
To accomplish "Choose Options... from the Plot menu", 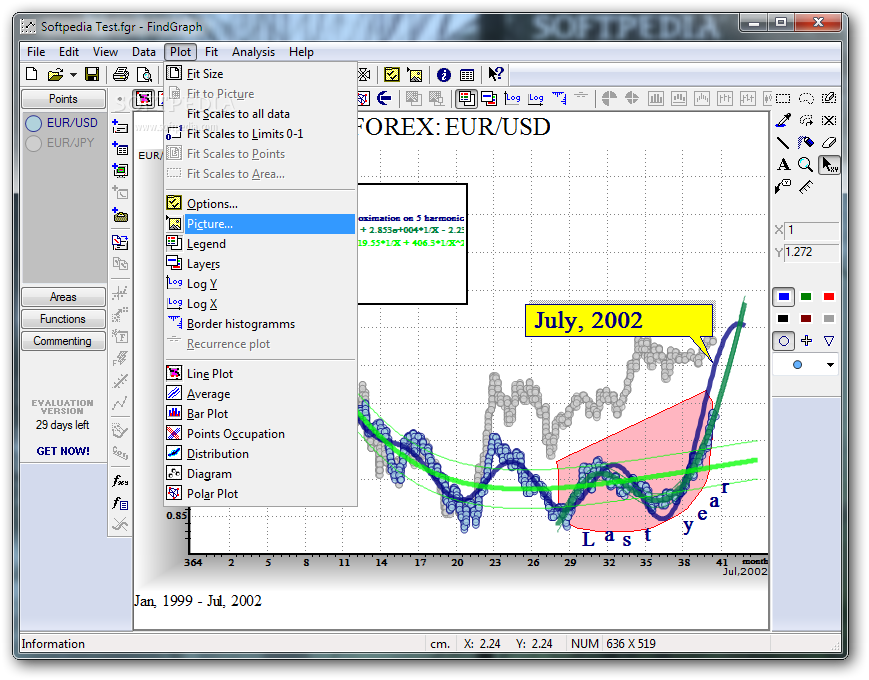I will (x=260, y=204).
